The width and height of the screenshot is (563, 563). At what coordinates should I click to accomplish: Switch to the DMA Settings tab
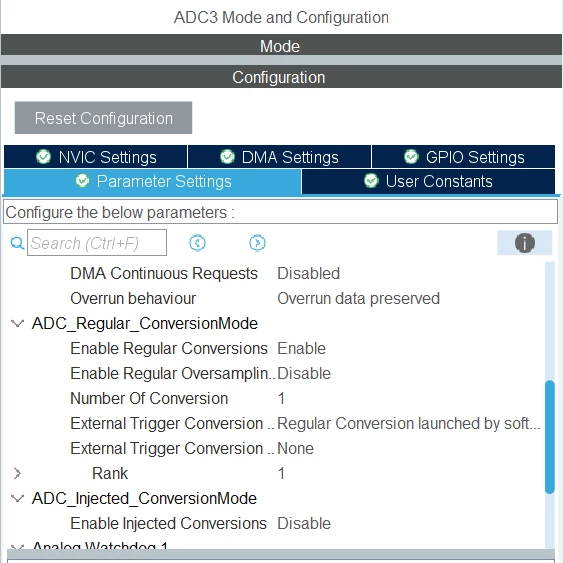click(x=279, y=157)
